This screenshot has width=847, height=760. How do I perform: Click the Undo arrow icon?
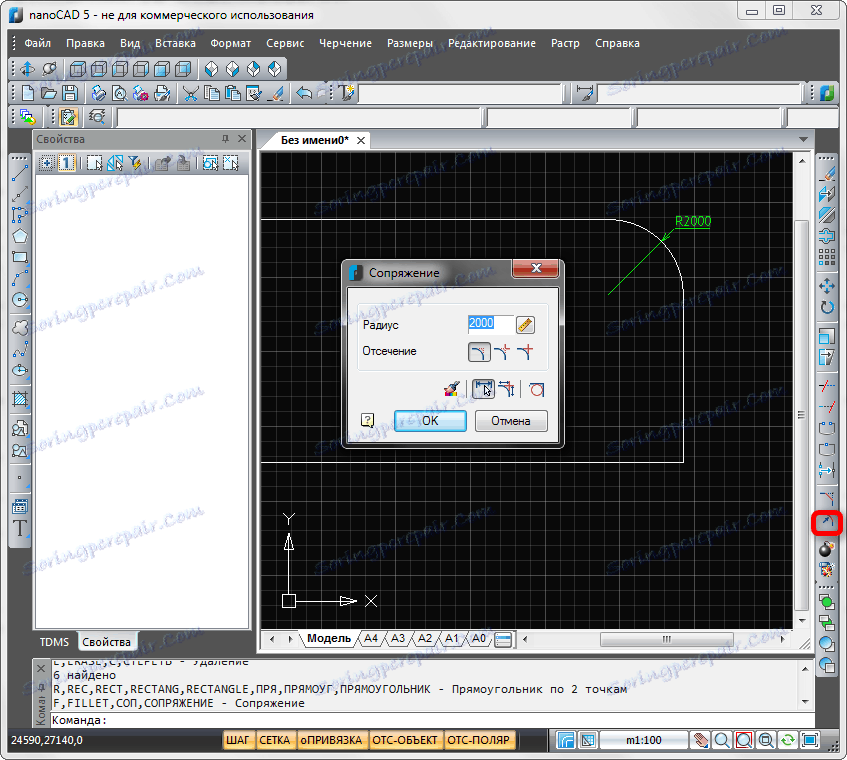[x=303, y=93]
